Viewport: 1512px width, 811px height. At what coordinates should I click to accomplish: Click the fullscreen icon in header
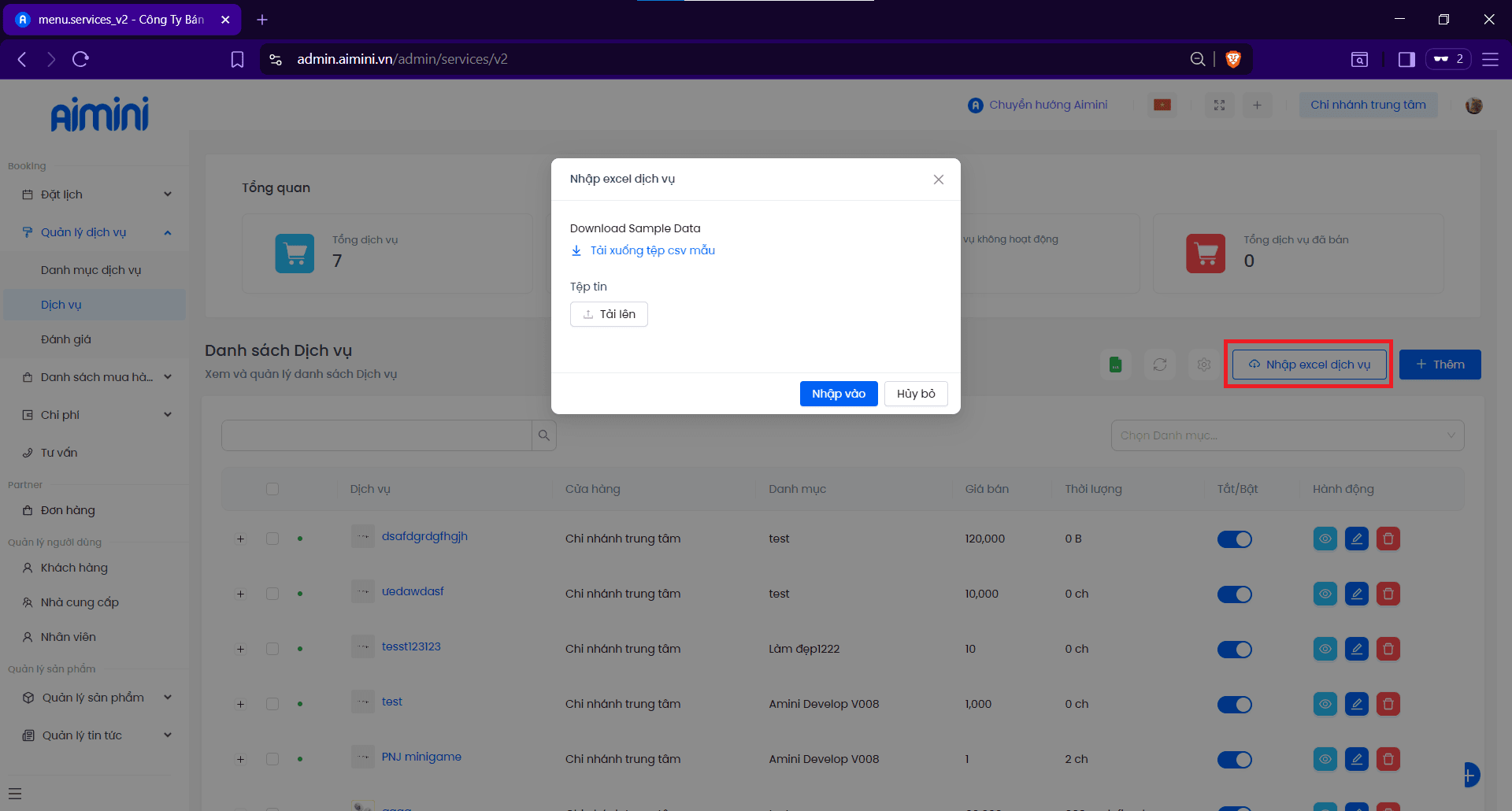click(x=1219, y=106)
